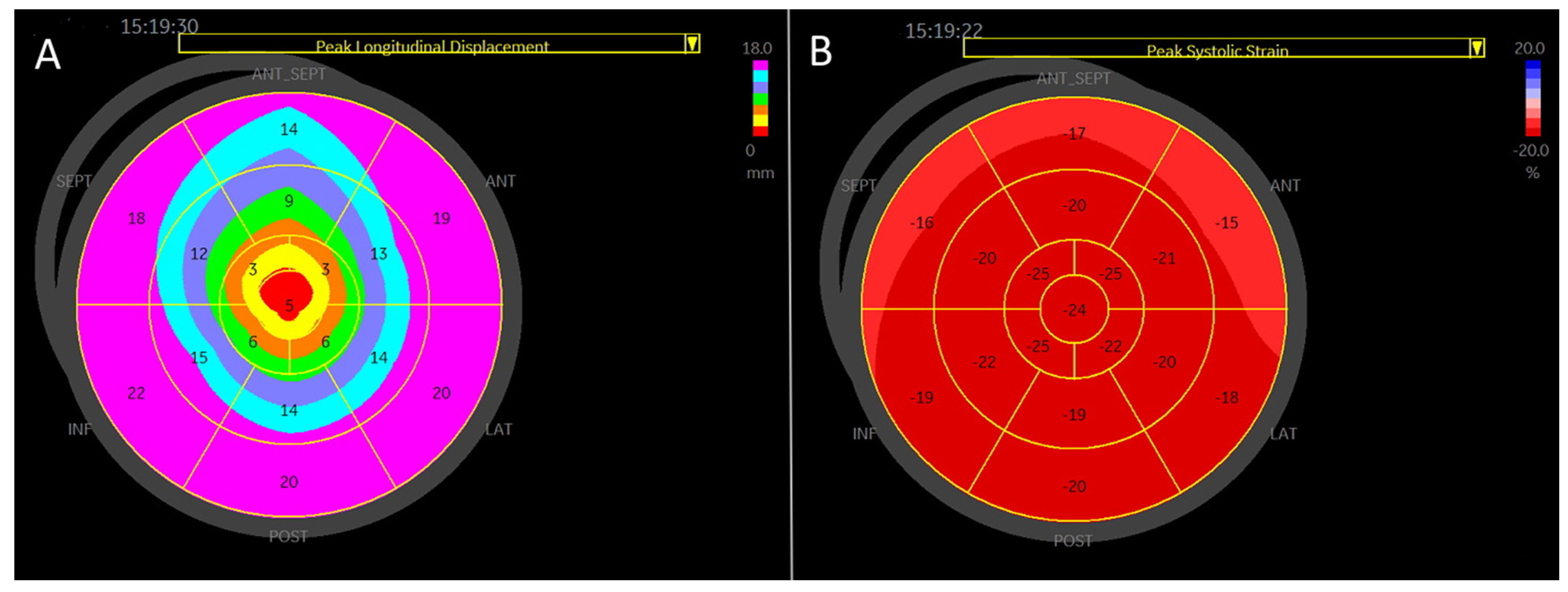Select basal posterior segment labeled 20 in panel A
Viewport: 1568px width, 592px height.
(289, 482)
